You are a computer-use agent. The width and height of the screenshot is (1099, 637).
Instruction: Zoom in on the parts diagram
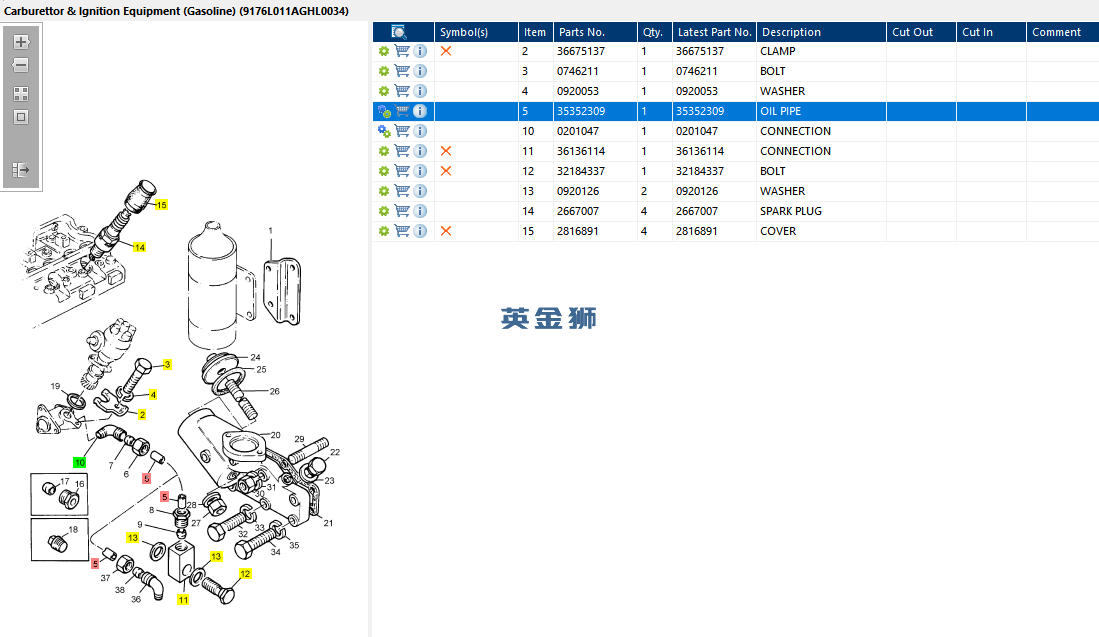point(21,42)
